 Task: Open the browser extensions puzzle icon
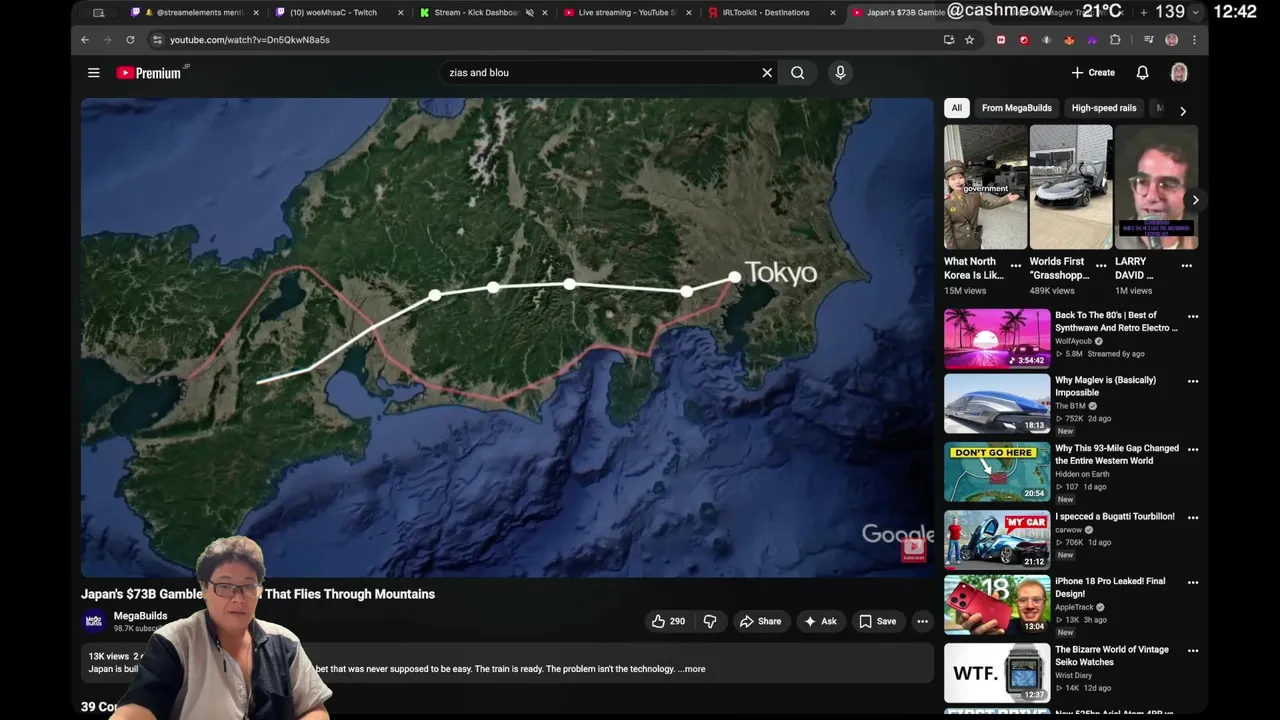point(1115,40)
